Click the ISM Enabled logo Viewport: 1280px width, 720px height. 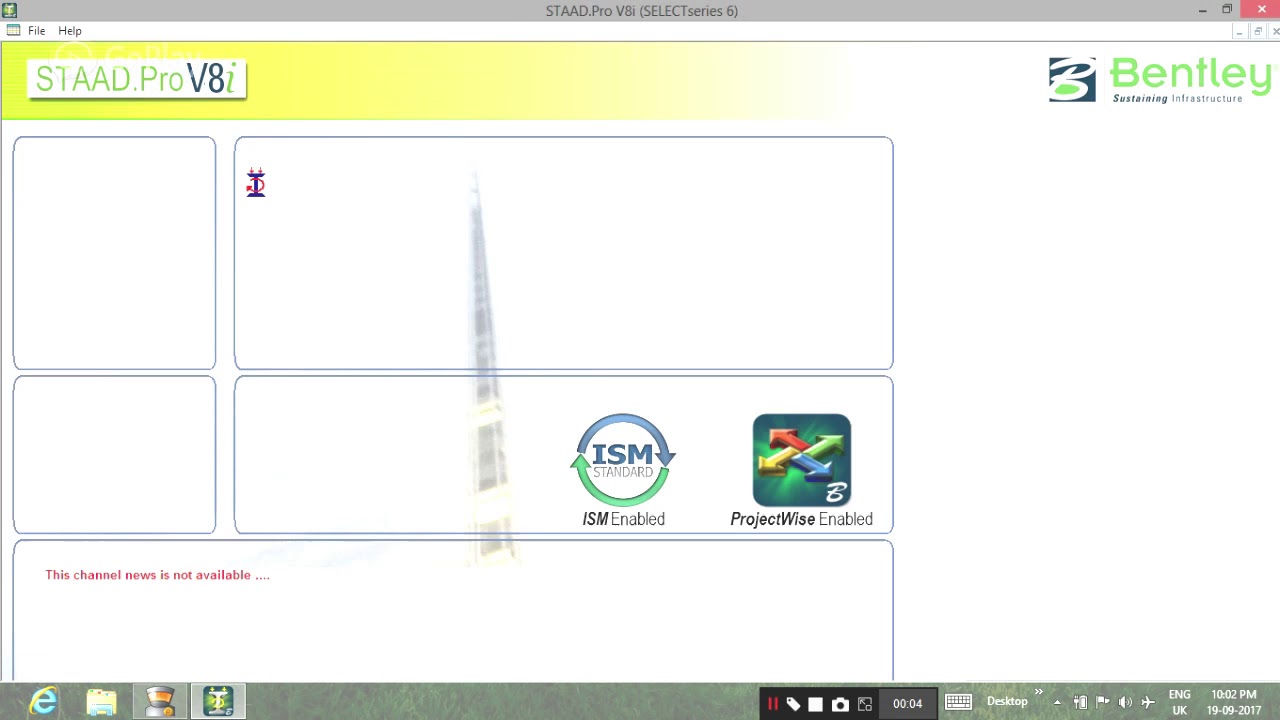tap(623, 470)
